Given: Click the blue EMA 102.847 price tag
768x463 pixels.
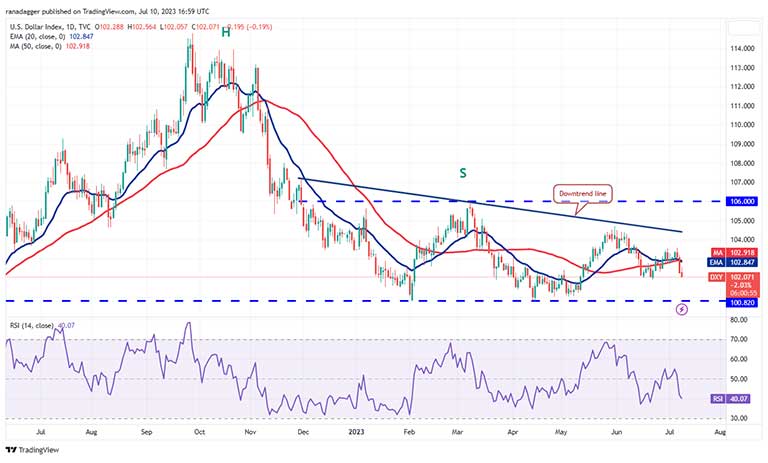Looking at the screenshot, I should [x=734, y=263].
